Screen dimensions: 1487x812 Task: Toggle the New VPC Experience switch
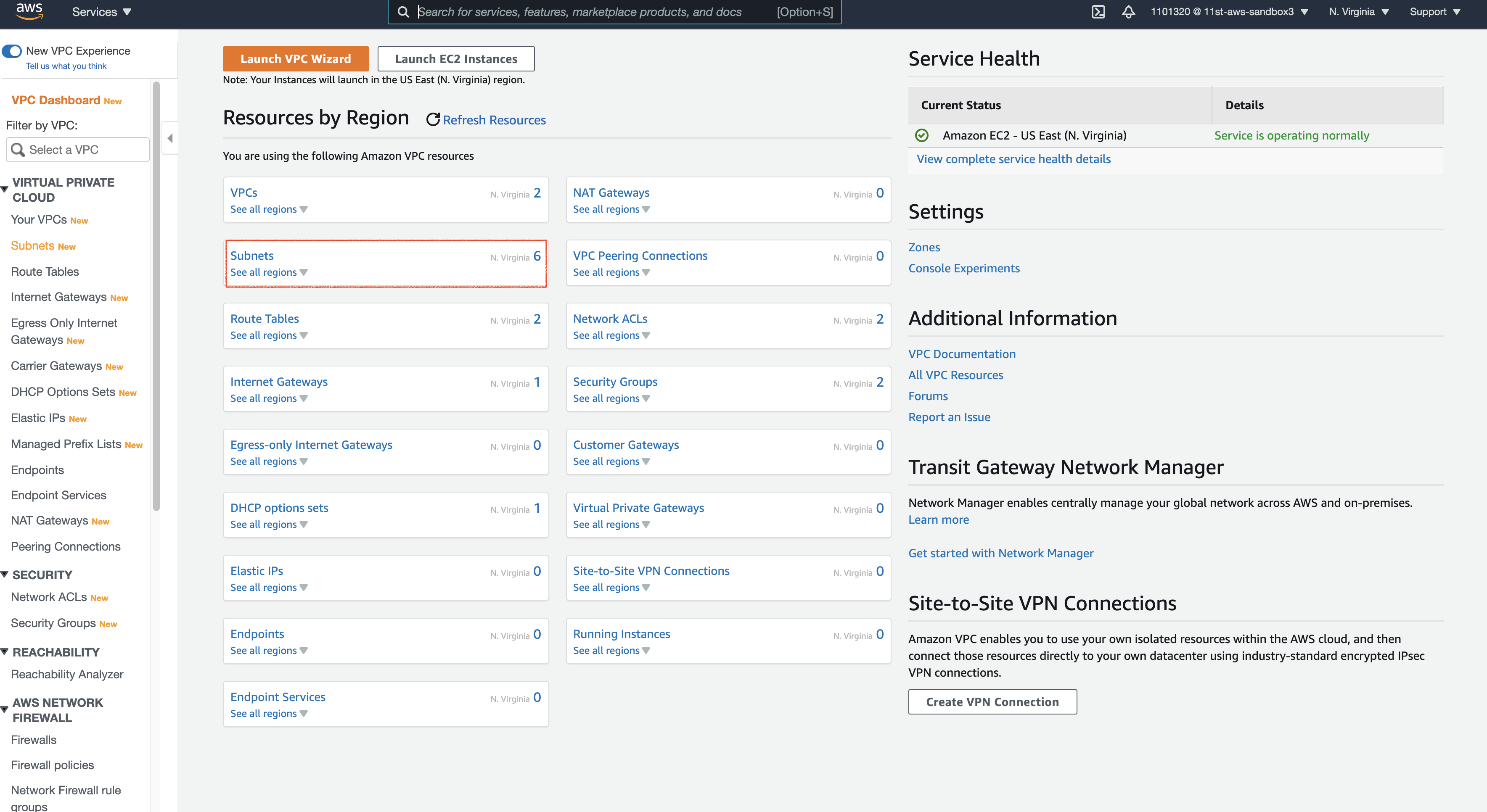(x=11, y=51)
